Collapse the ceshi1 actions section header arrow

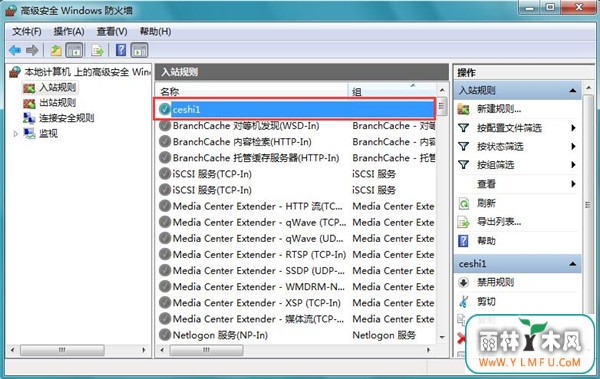573,264
